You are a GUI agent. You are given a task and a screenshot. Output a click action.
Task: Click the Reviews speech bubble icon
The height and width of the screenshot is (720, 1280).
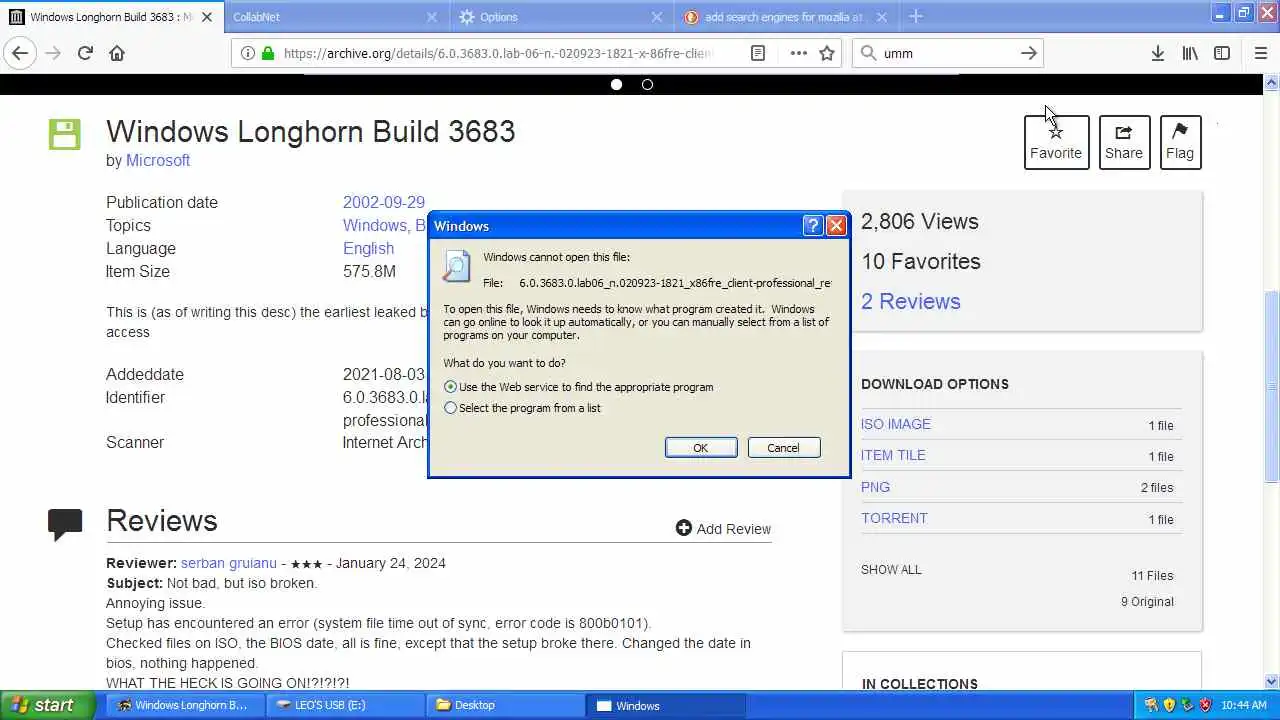65,524
